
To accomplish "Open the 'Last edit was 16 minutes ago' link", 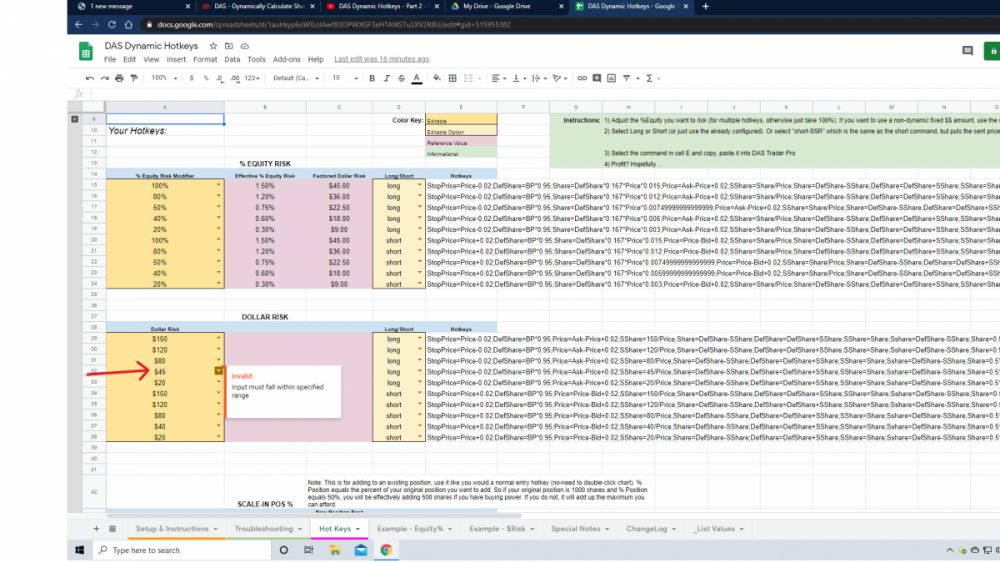I will (x=381, y=59).
